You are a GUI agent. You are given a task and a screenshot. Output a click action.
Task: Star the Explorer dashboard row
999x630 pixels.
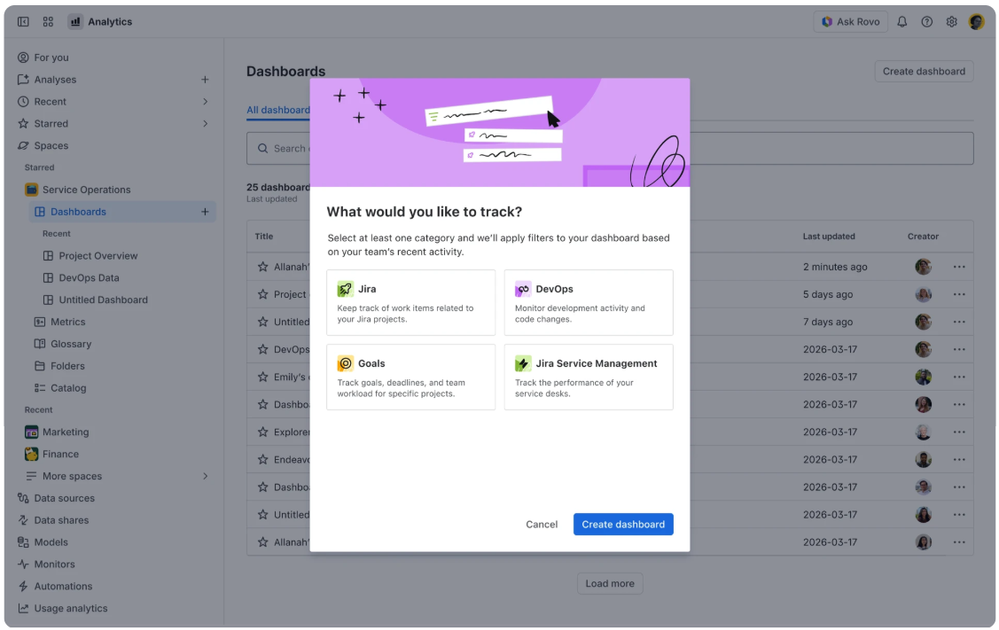click(262, 432)
